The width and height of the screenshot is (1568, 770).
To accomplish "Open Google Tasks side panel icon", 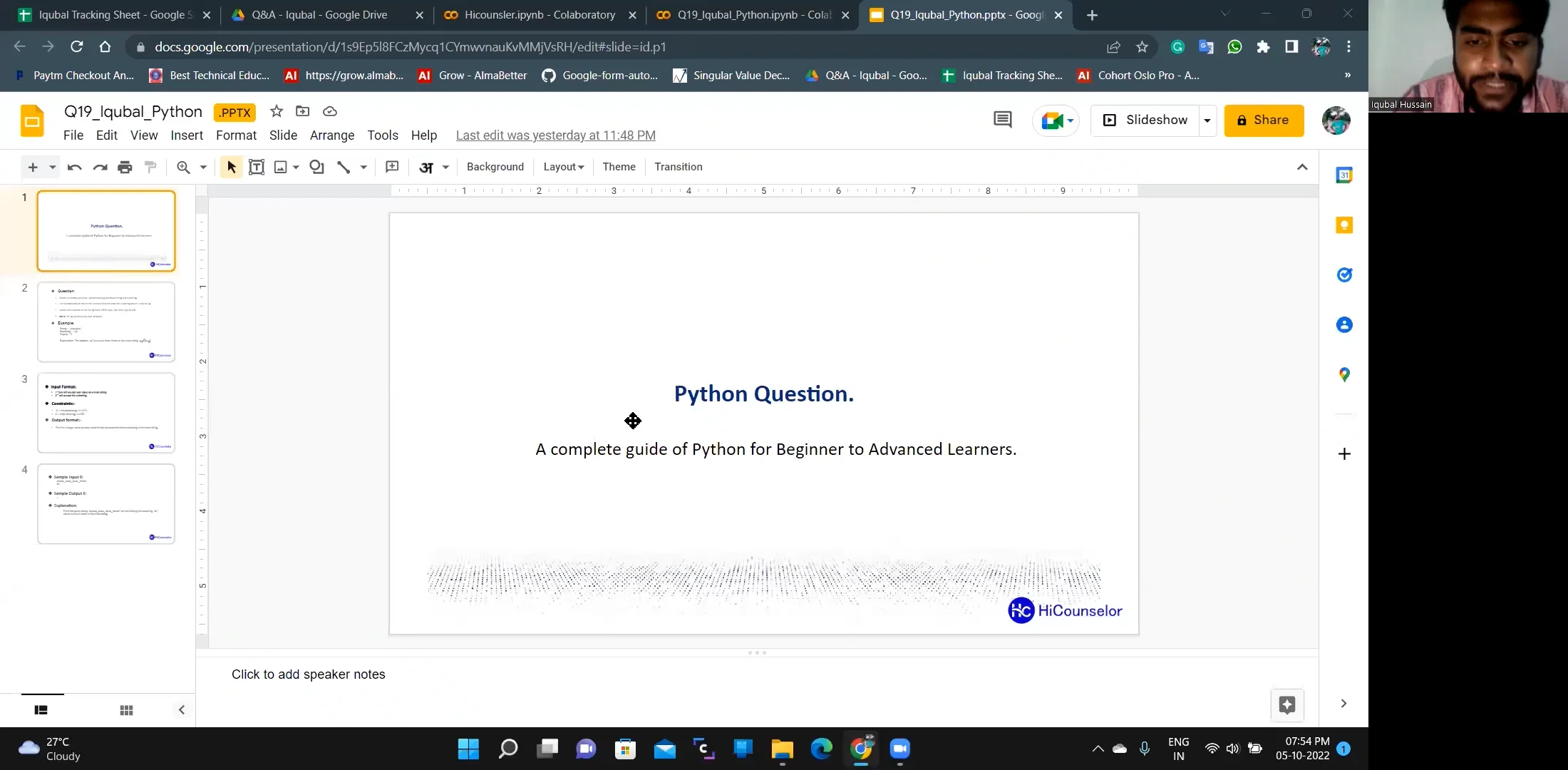I will (x=1344, y=275).
